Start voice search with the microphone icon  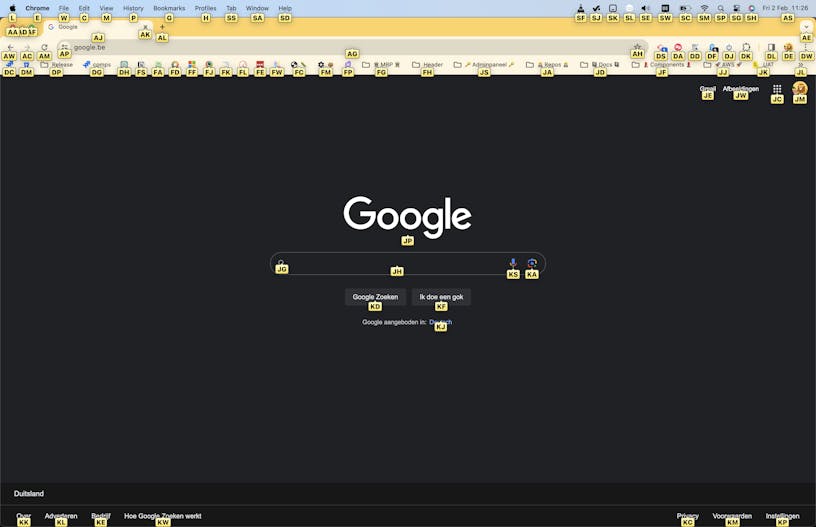click(x=513, y=263)
